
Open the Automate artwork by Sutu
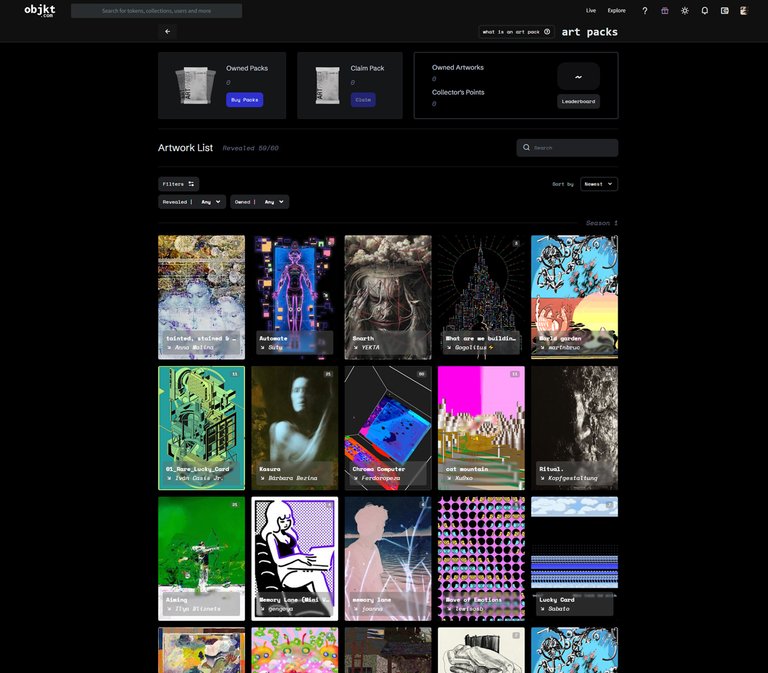294,297
